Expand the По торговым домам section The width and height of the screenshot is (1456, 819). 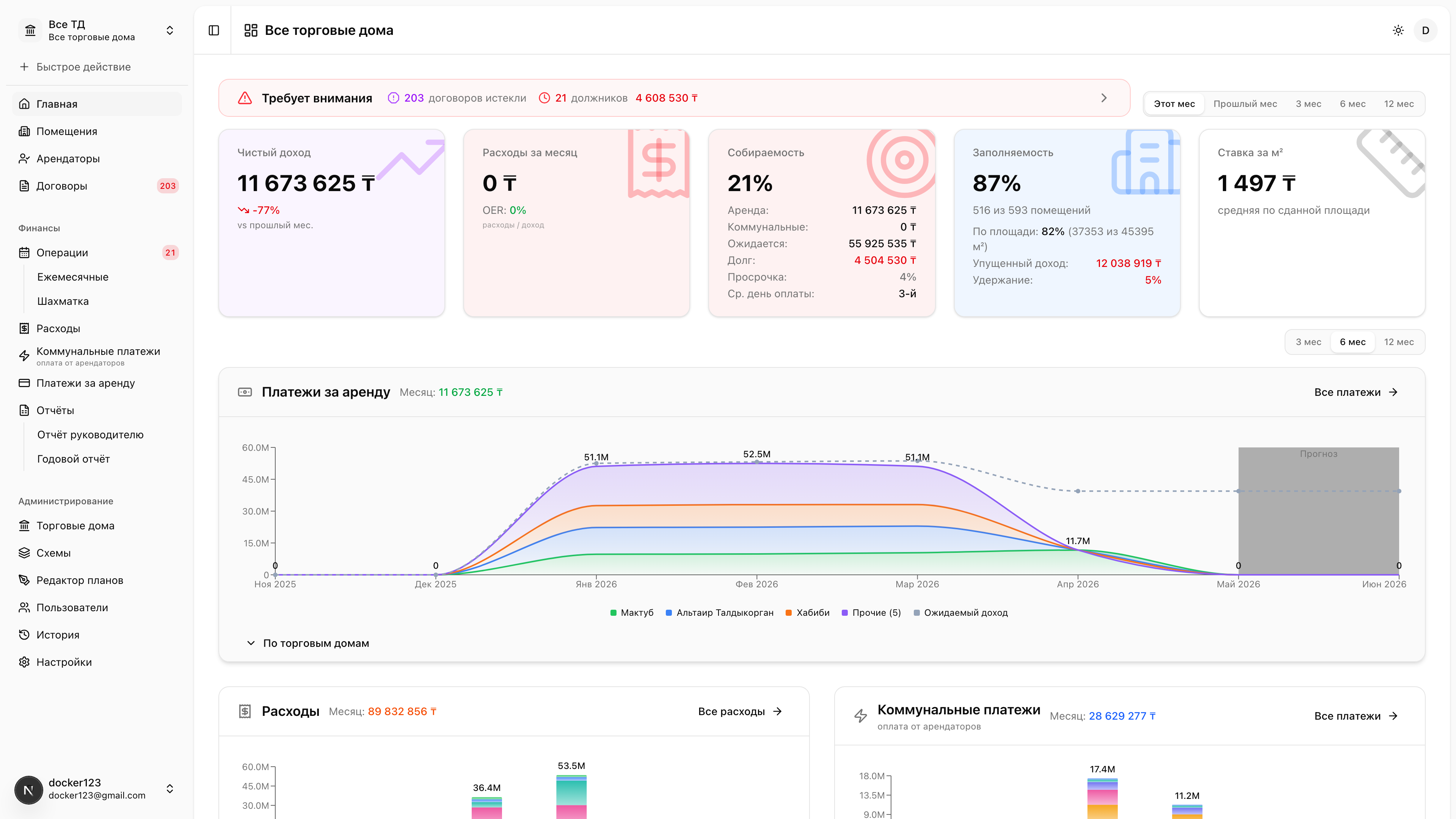308,643
